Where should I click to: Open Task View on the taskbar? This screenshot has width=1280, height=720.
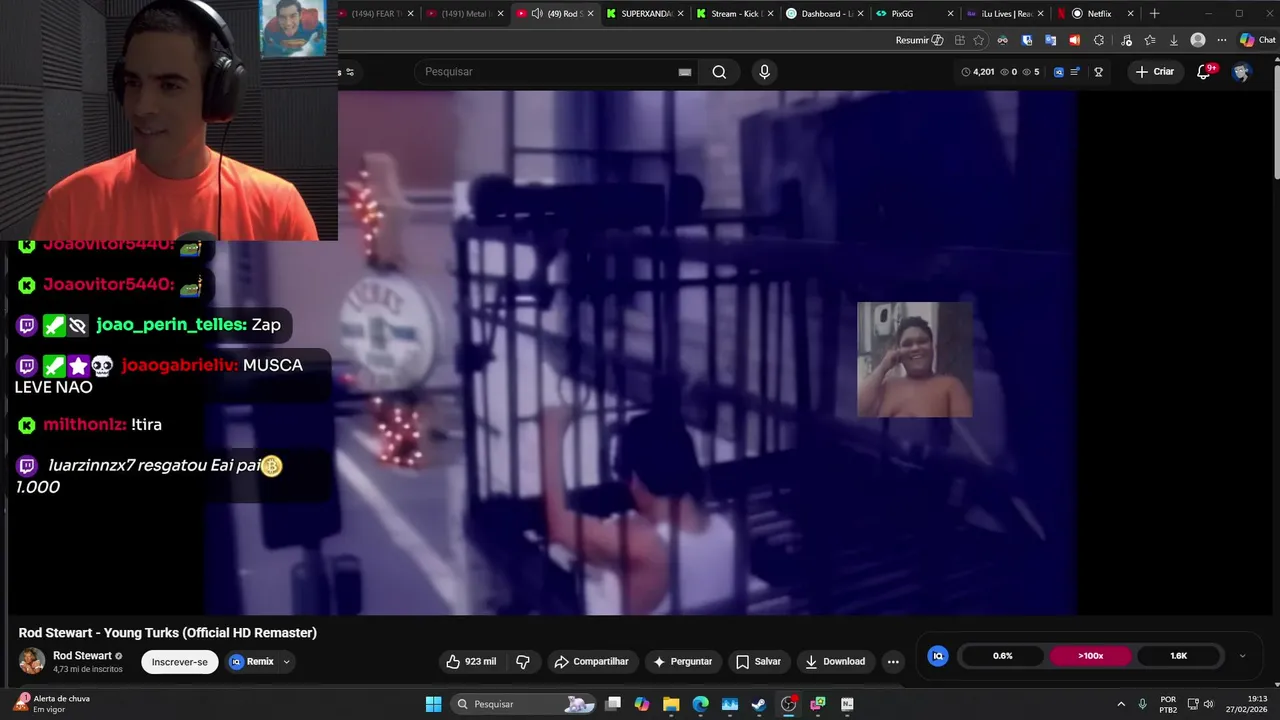click(613, 704)
